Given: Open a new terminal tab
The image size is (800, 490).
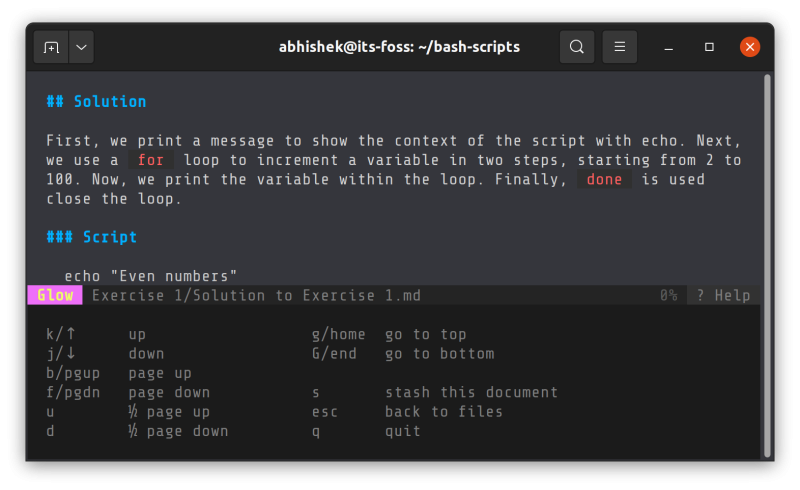Looking at the screenshot, I should (51, 47).
